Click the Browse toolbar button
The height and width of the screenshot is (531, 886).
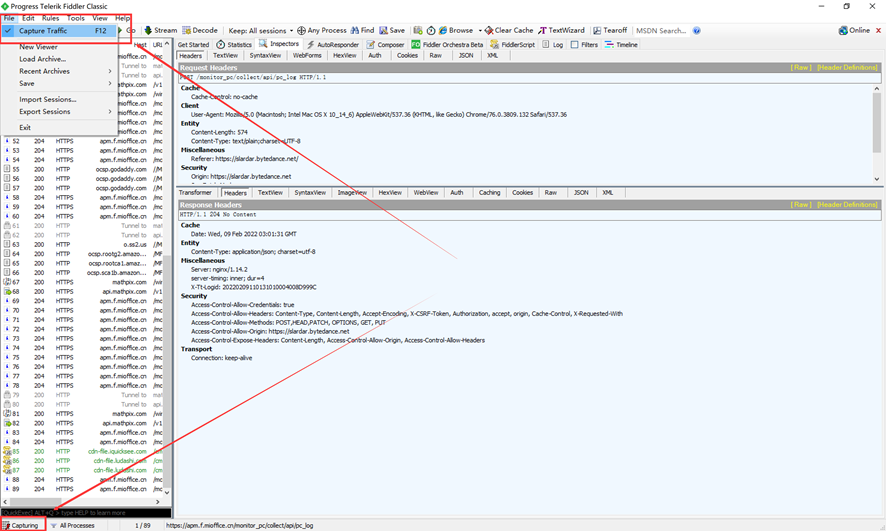click(x=456, y=31)
